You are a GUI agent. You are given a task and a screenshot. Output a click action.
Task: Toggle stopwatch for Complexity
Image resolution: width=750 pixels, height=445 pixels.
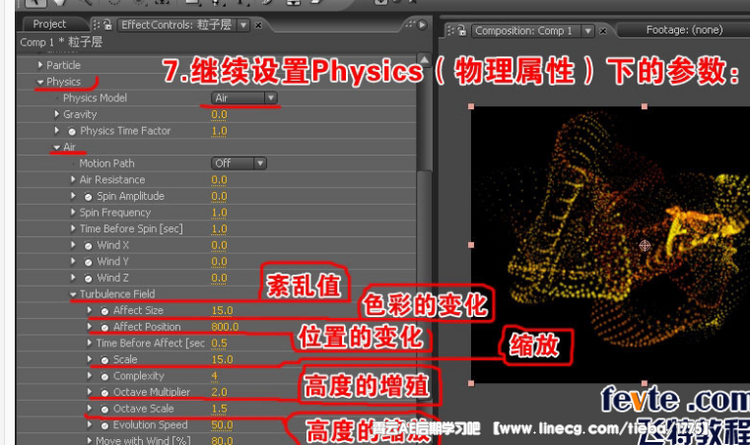pos(105,377)
